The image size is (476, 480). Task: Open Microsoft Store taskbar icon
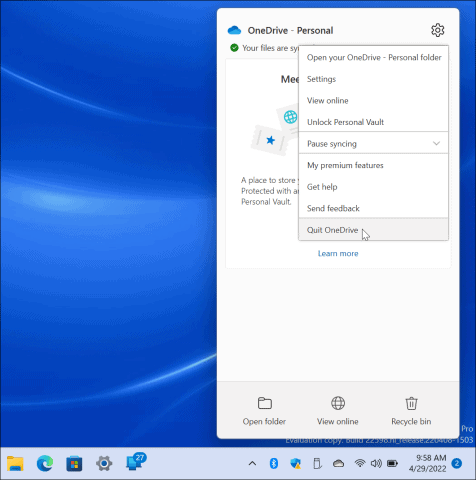pyautogui.click(x=74, y=463)
